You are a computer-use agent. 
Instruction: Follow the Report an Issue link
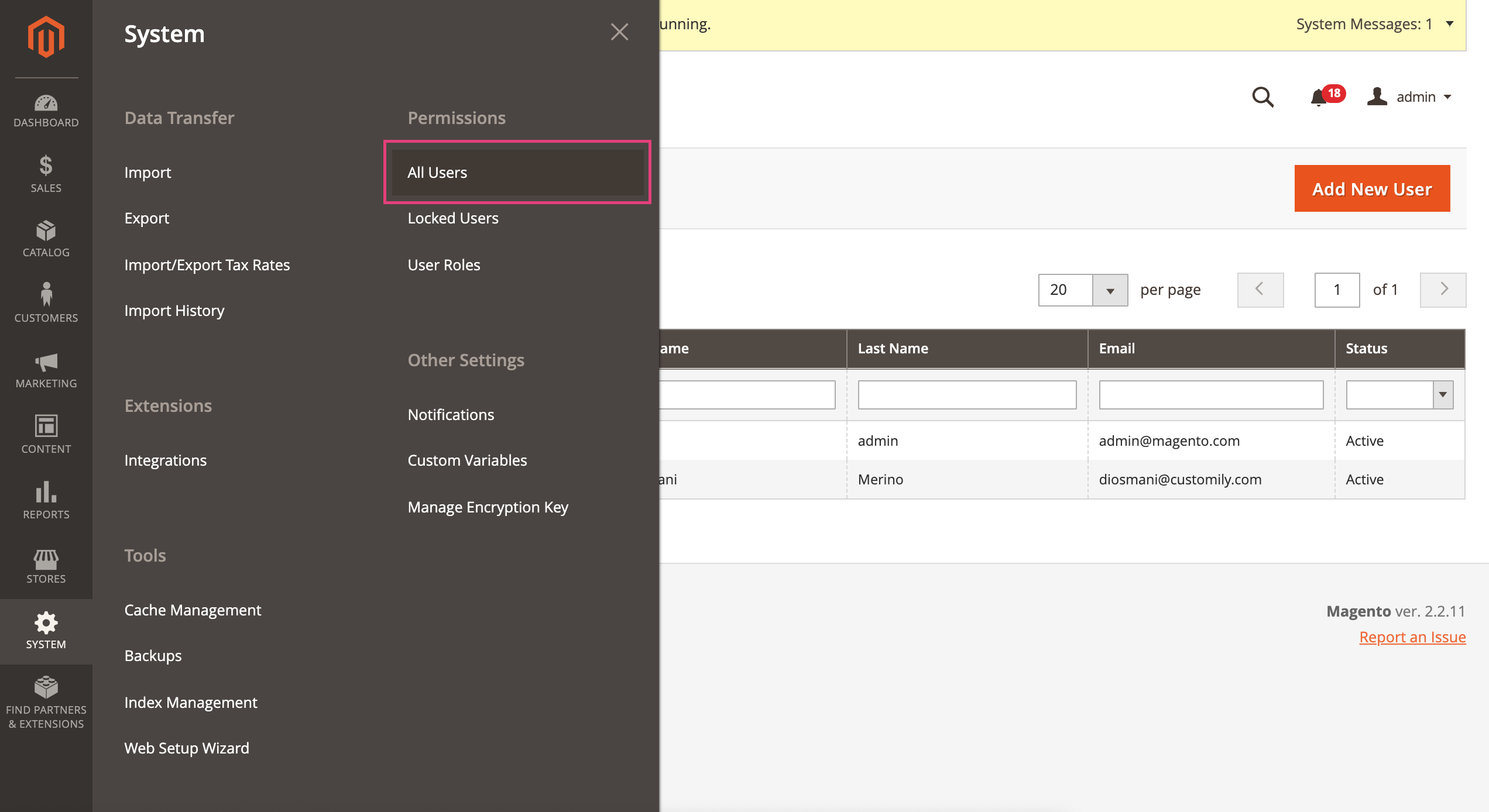click(x=1412, y=637)
